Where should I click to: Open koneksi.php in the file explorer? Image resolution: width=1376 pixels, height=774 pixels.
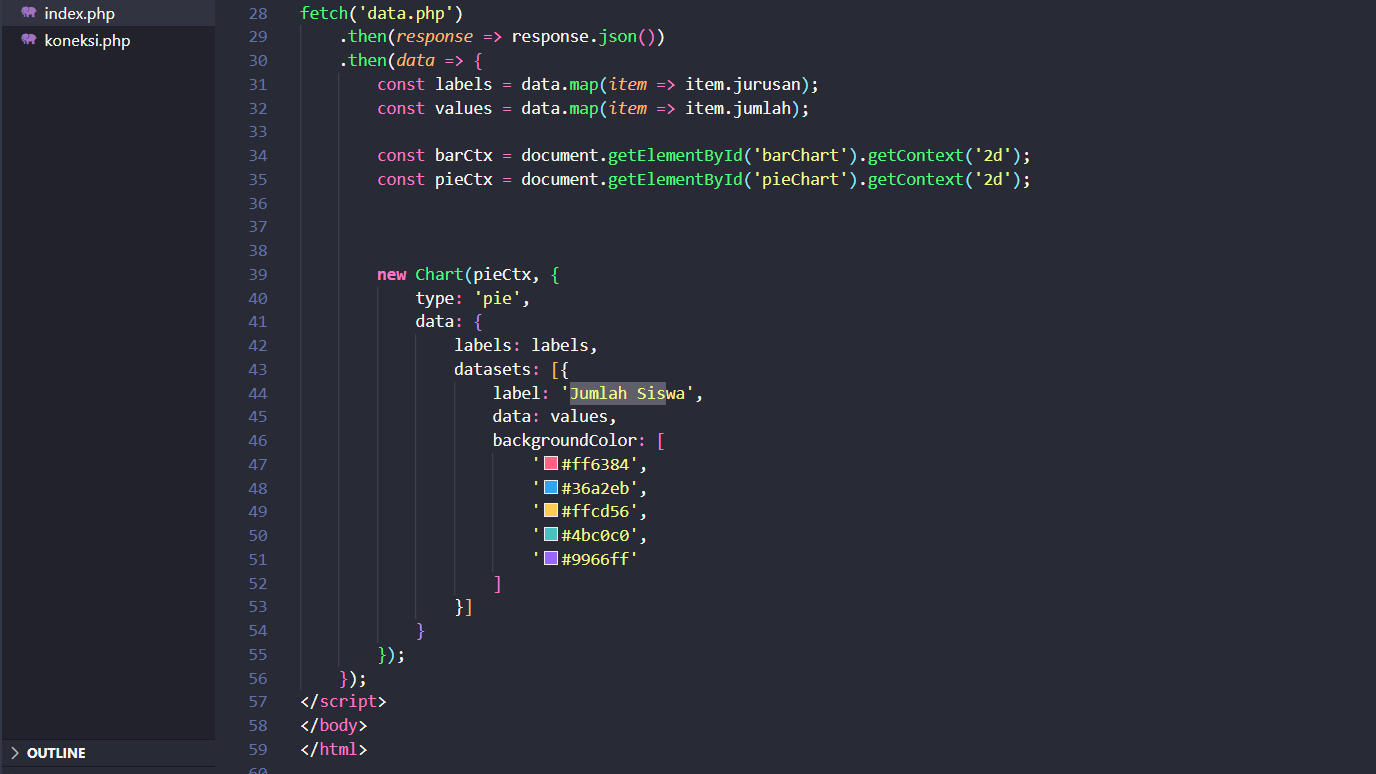[x=87, y=41]
